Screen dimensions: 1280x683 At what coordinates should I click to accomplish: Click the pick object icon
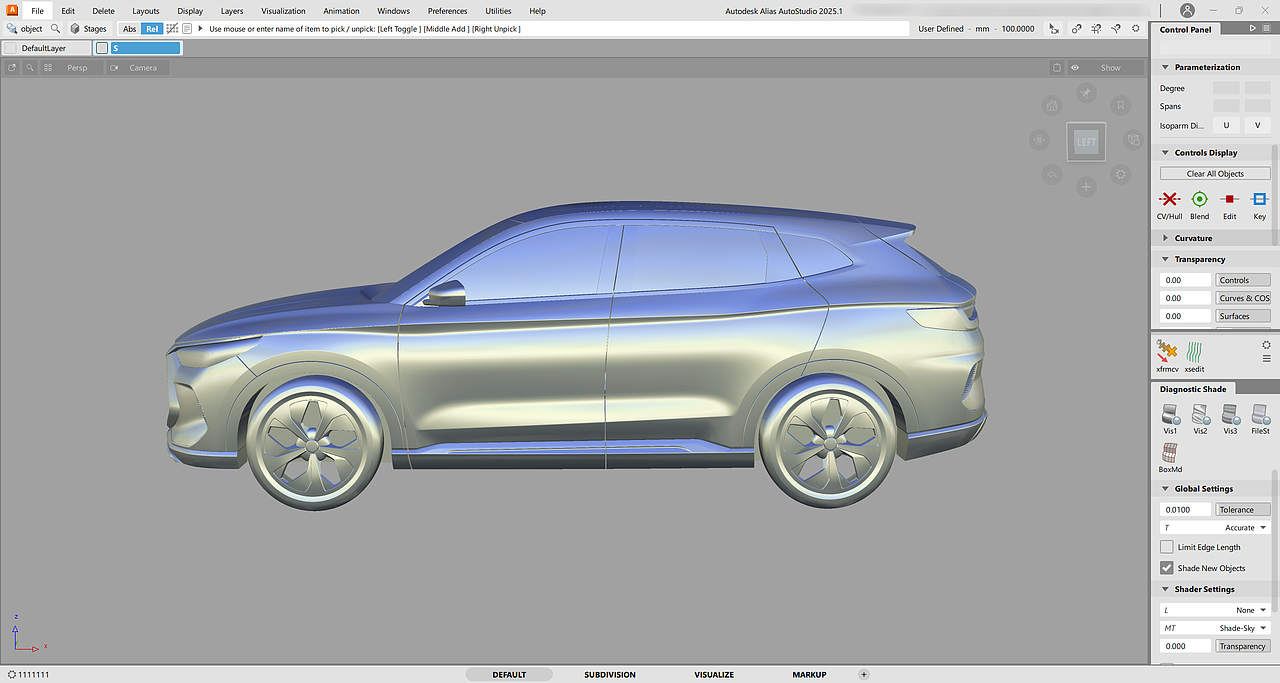click(x=12, y=29)
